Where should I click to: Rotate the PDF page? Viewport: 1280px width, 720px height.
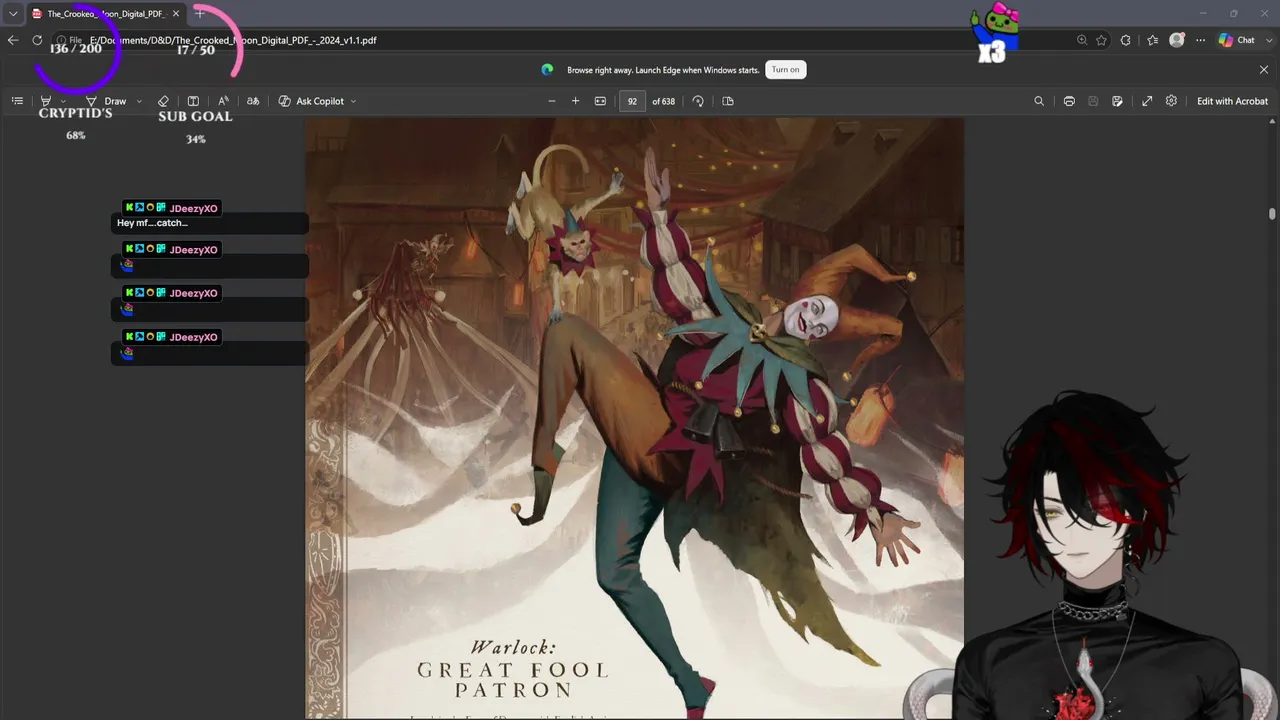698,101
